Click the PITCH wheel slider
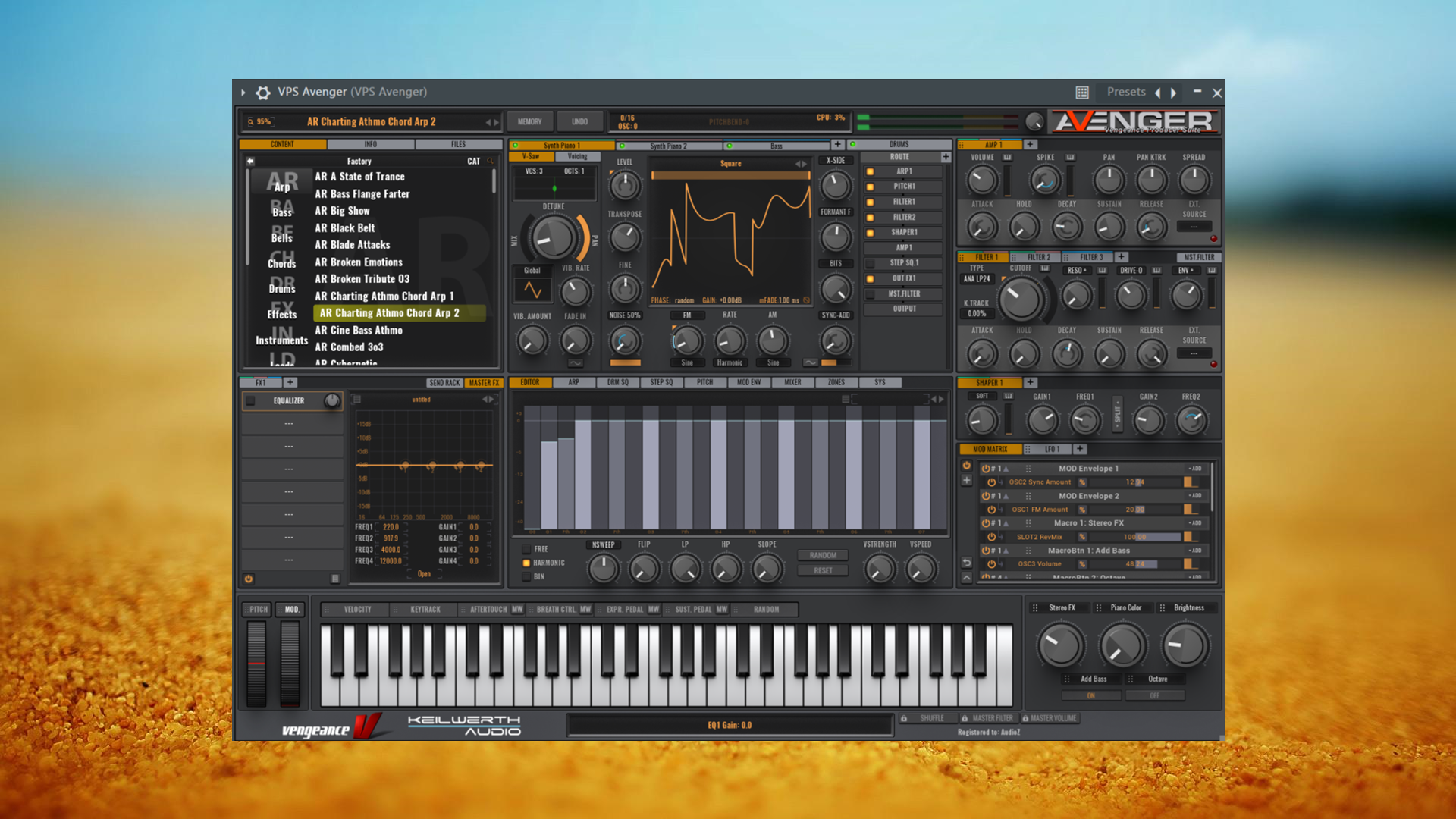 tap(256, 664)
